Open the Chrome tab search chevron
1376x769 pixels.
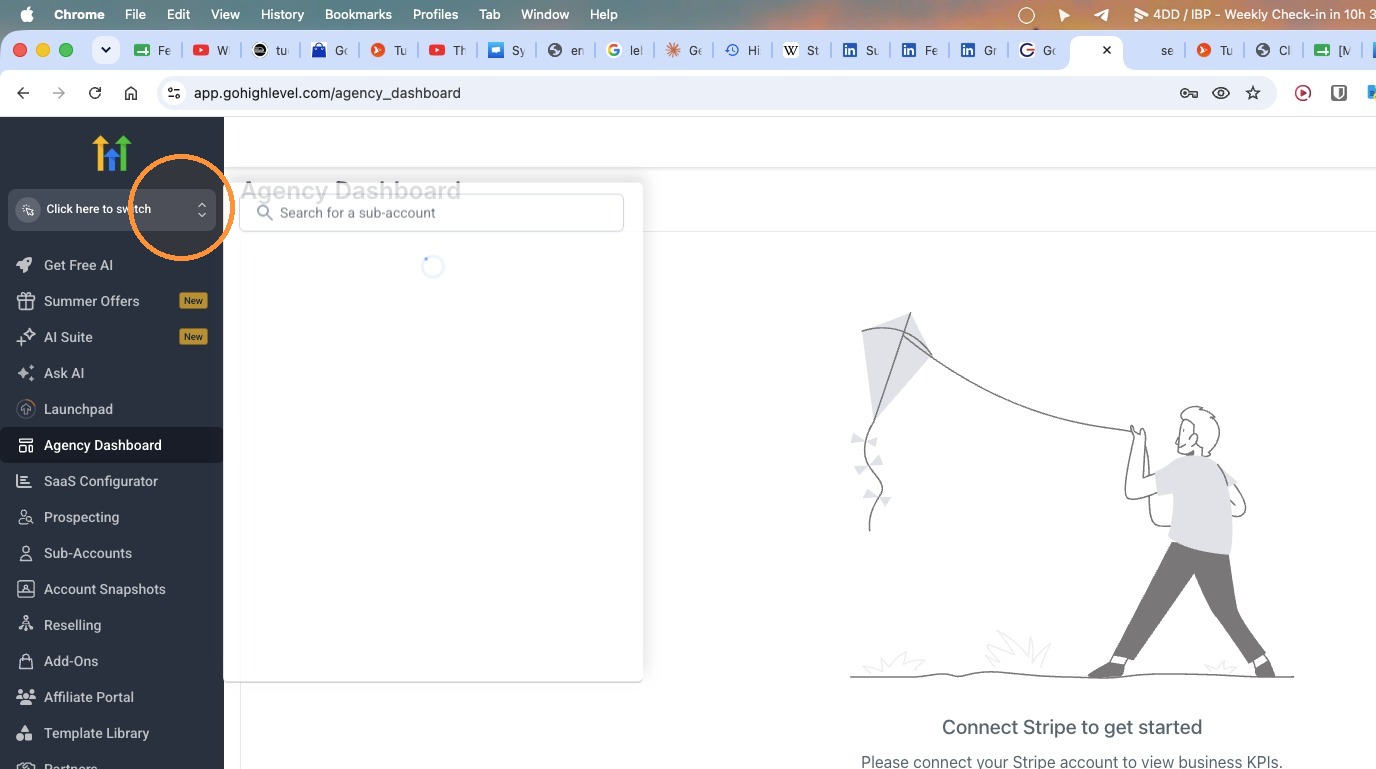106,50
